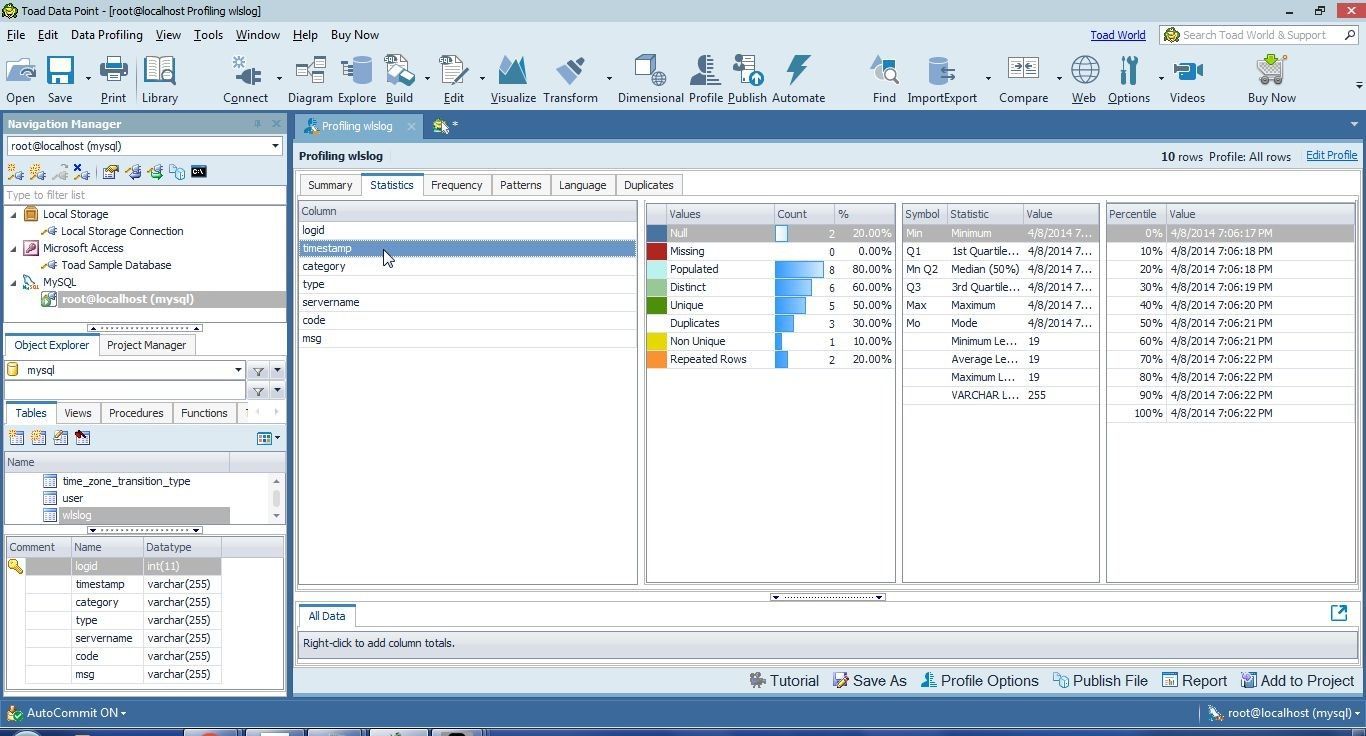This screenshot has height=736, width=1366.
Task: Open the SQL Edit tool
Action: tap(454, 80)
